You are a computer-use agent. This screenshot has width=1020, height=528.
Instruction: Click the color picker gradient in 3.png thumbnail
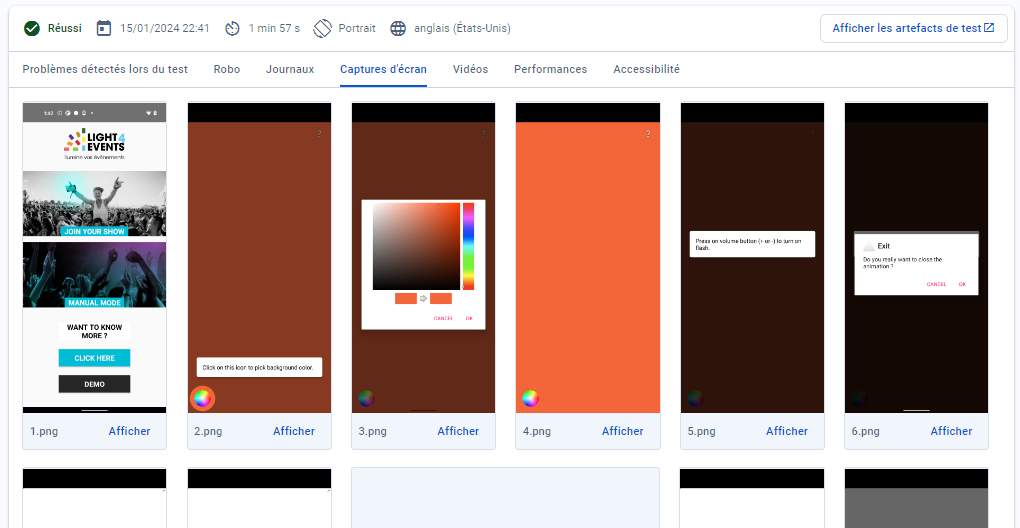[416, 245]
